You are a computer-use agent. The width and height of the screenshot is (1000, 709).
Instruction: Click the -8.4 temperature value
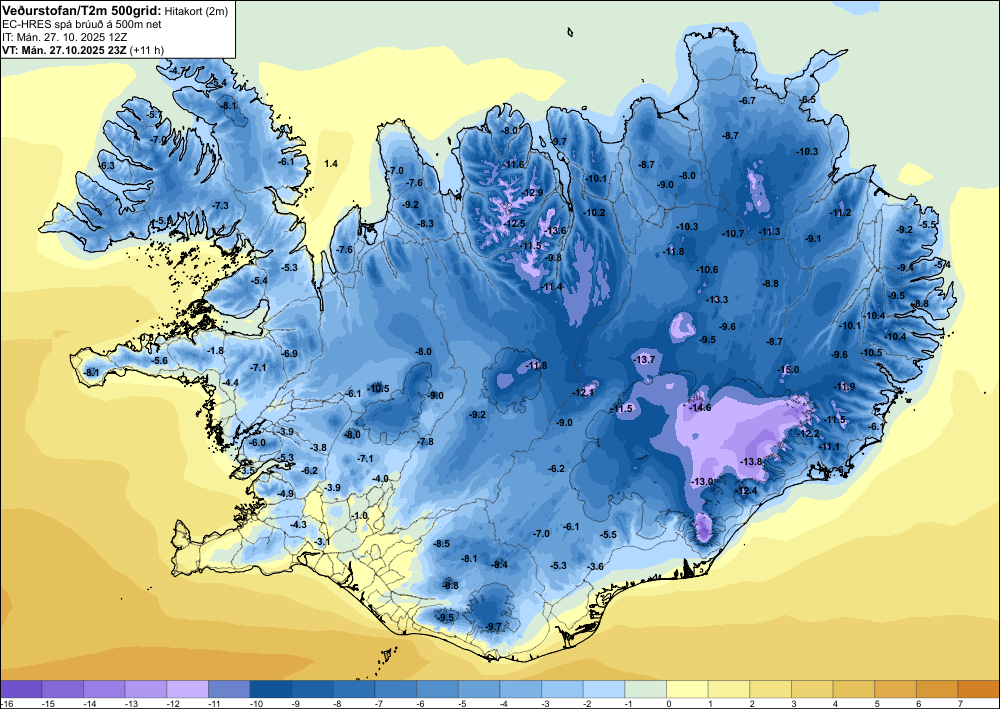[x=499, y=564]
